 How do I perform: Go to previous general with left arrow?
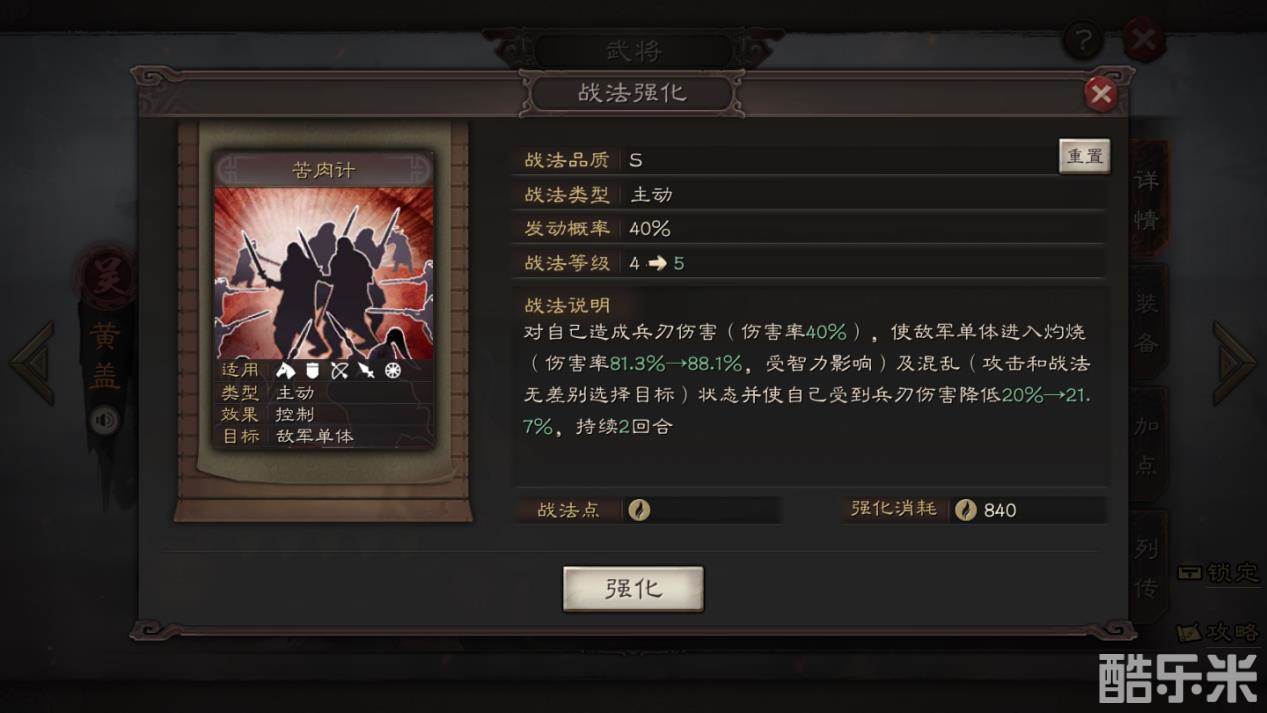tap(32, 363)
